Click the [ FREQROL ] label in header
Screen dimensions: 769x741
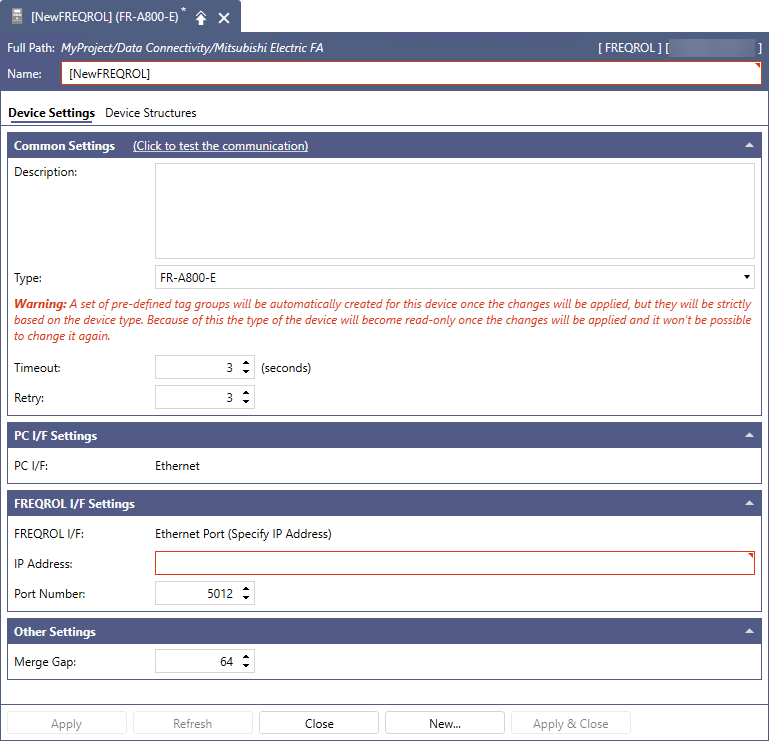coord(630,48)
